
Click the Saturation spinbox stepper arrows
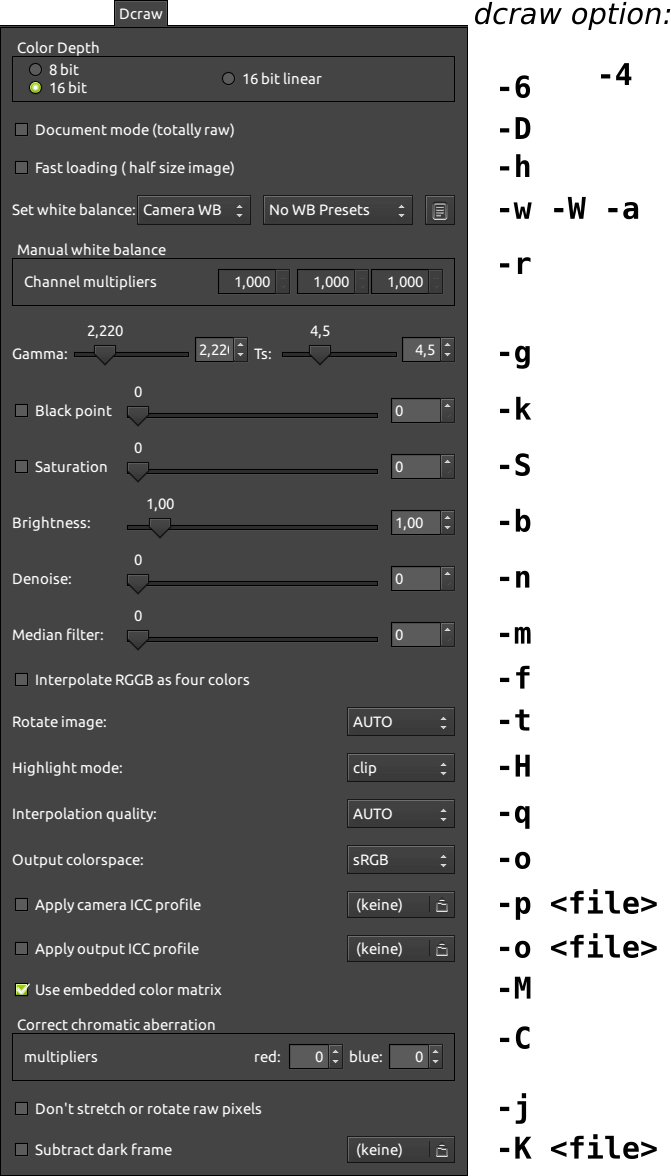[448, 466]
